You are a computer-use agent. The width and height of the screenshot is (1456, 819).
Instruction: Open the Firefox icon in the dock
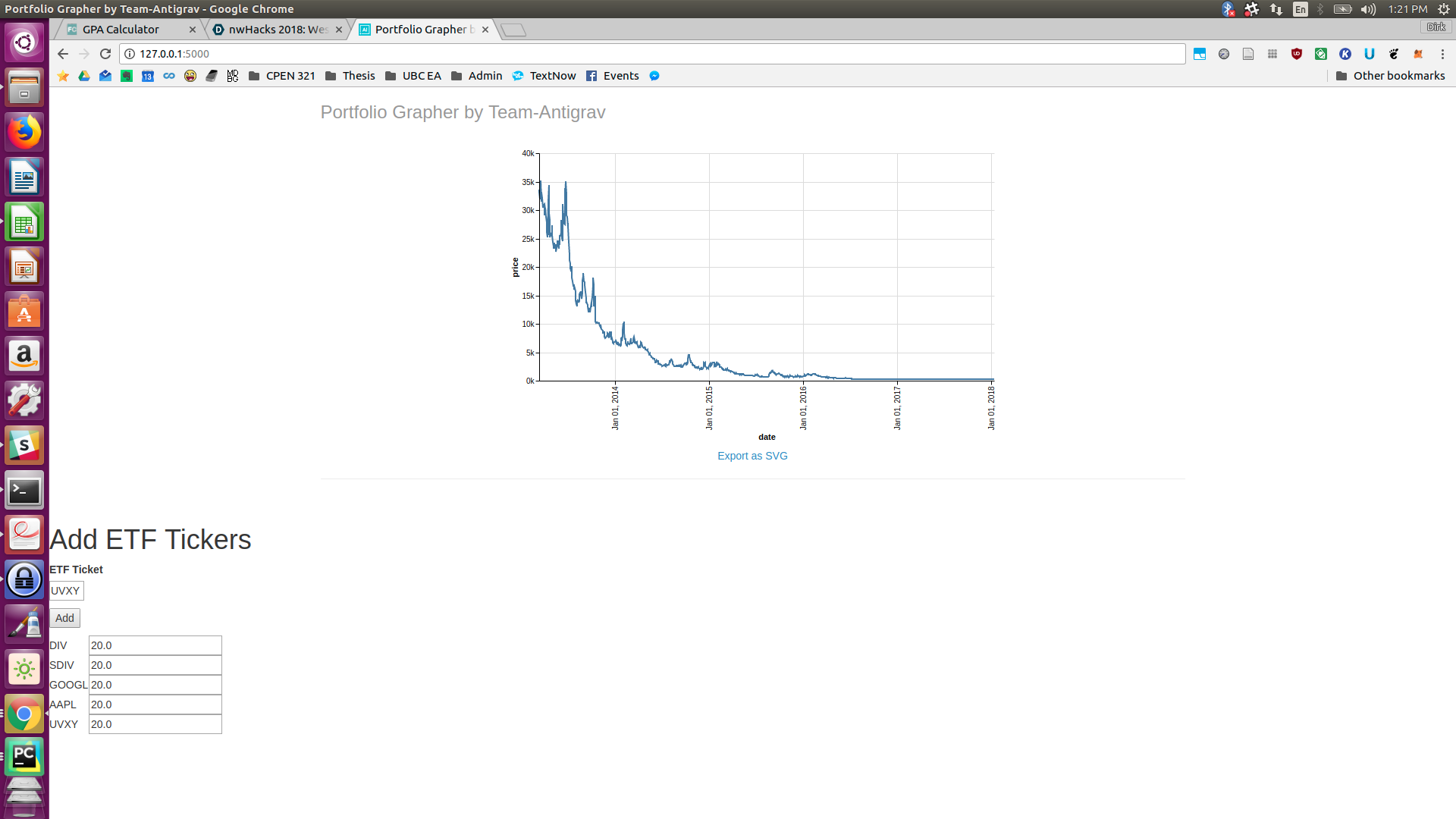[24, 133]
